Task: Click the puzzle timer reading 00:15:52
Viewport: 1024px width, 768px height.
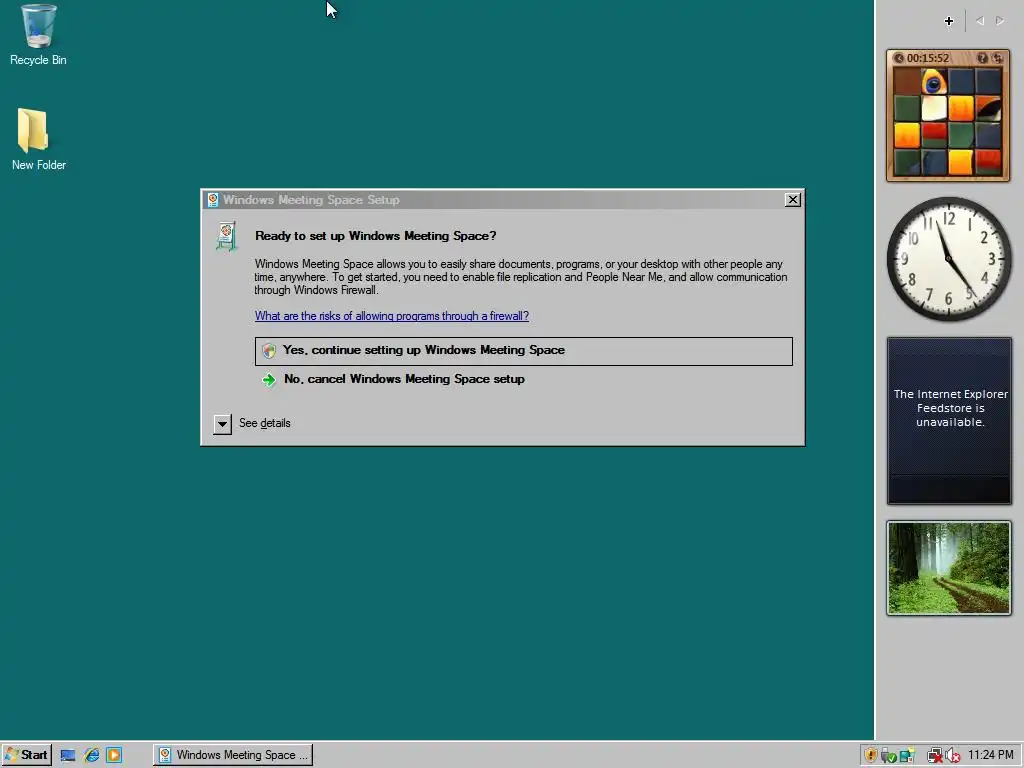Action: tap(927, 58)
